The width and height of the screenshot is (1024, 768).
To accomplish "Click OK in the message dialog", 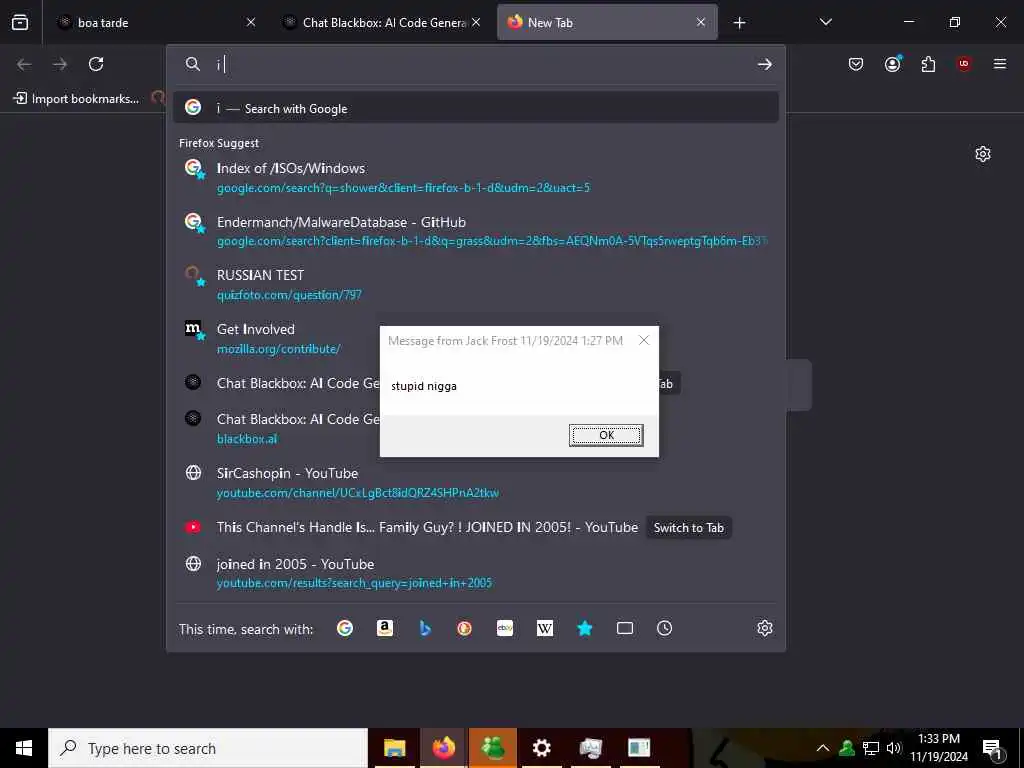I will [x=606, y=435].
